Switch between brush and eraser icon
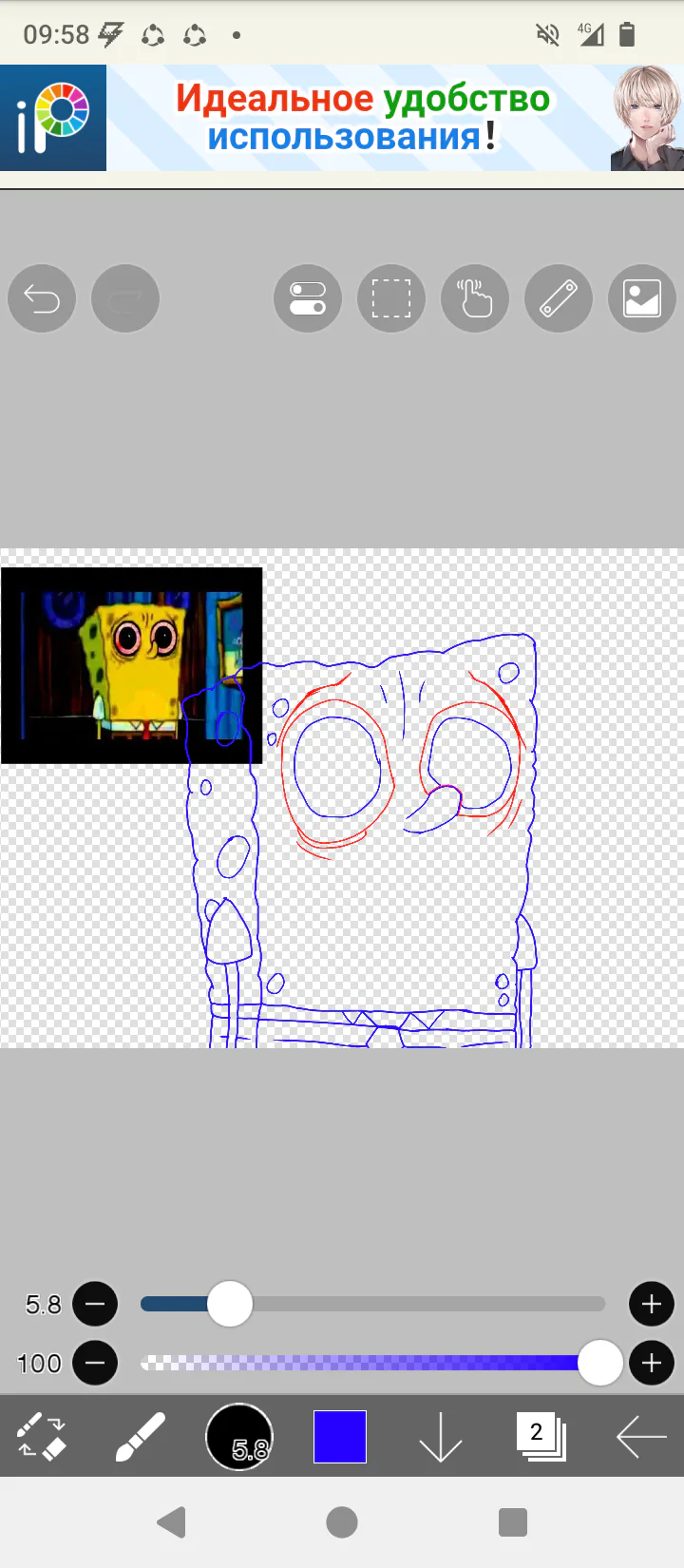 [42, 1436]
